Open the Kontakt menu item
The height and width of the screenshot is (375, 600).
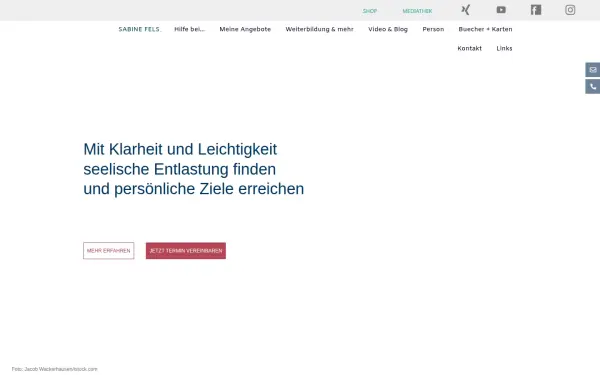coord(470,48)
